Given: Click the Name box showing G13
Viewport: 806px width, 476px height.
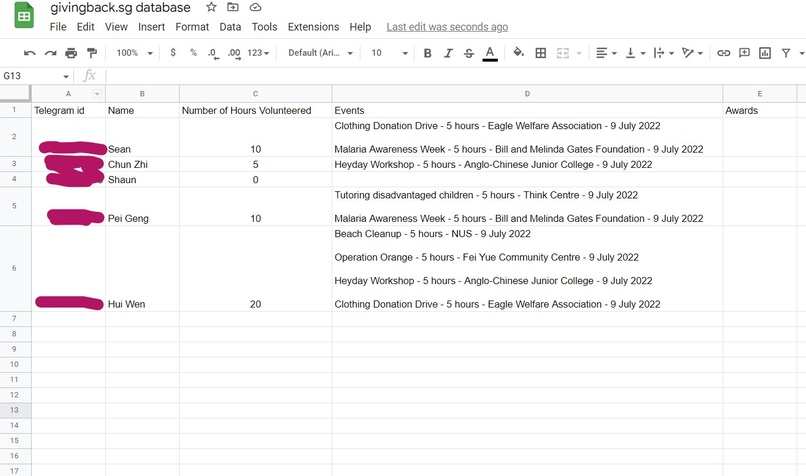Looking at the screenshot, I should pyautogui.click(x=36, y=76).
